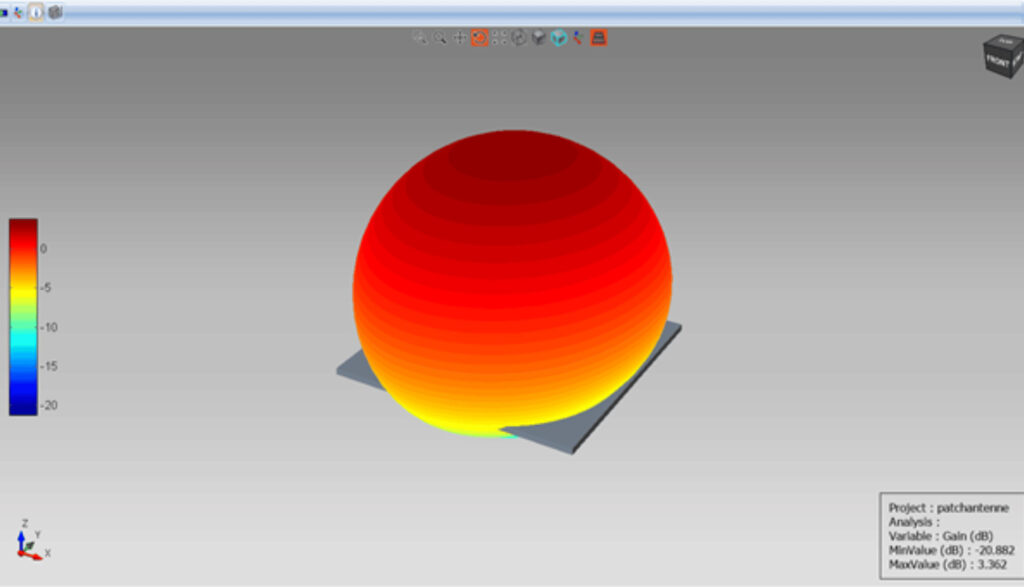Toggle the highlighted orange rotate mode
1024x587 pixels.
click(477, 38)
